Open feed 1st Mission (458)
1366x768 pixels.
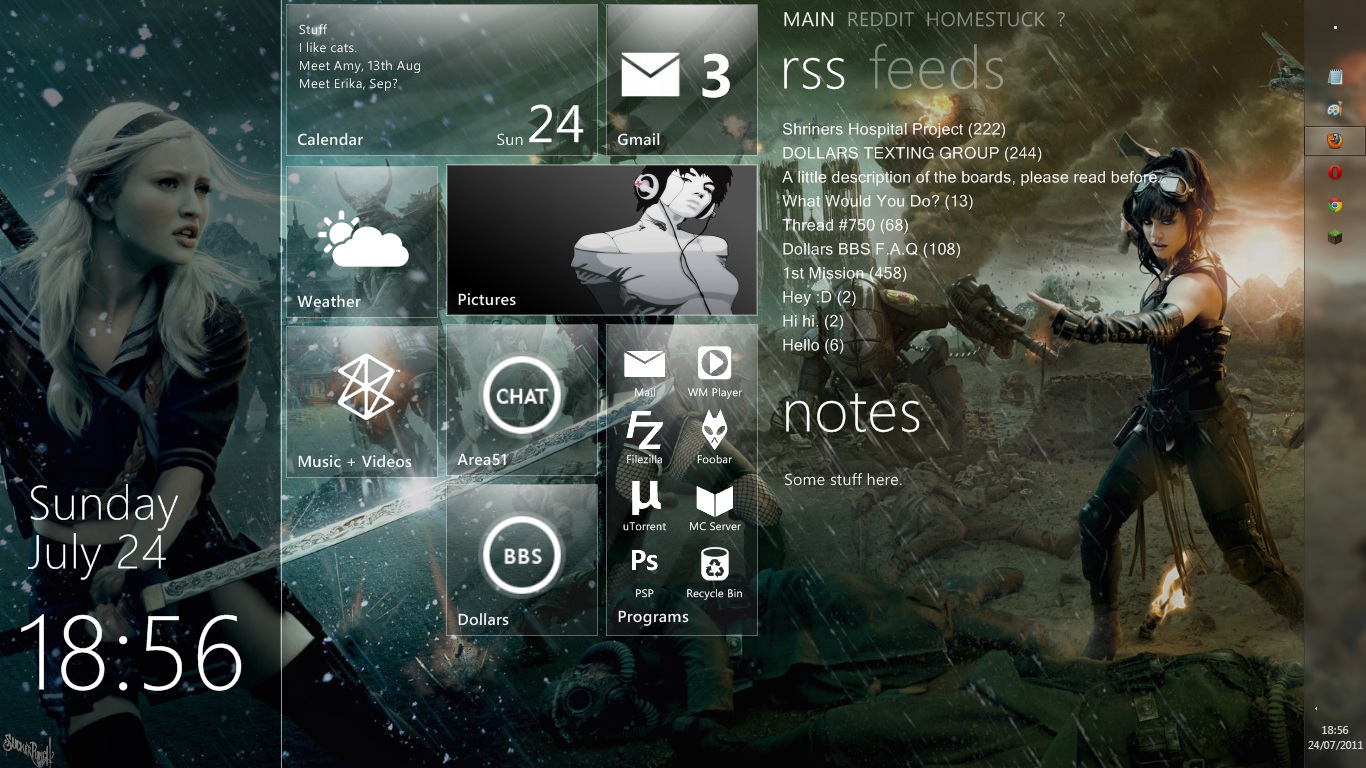[845, 273]
